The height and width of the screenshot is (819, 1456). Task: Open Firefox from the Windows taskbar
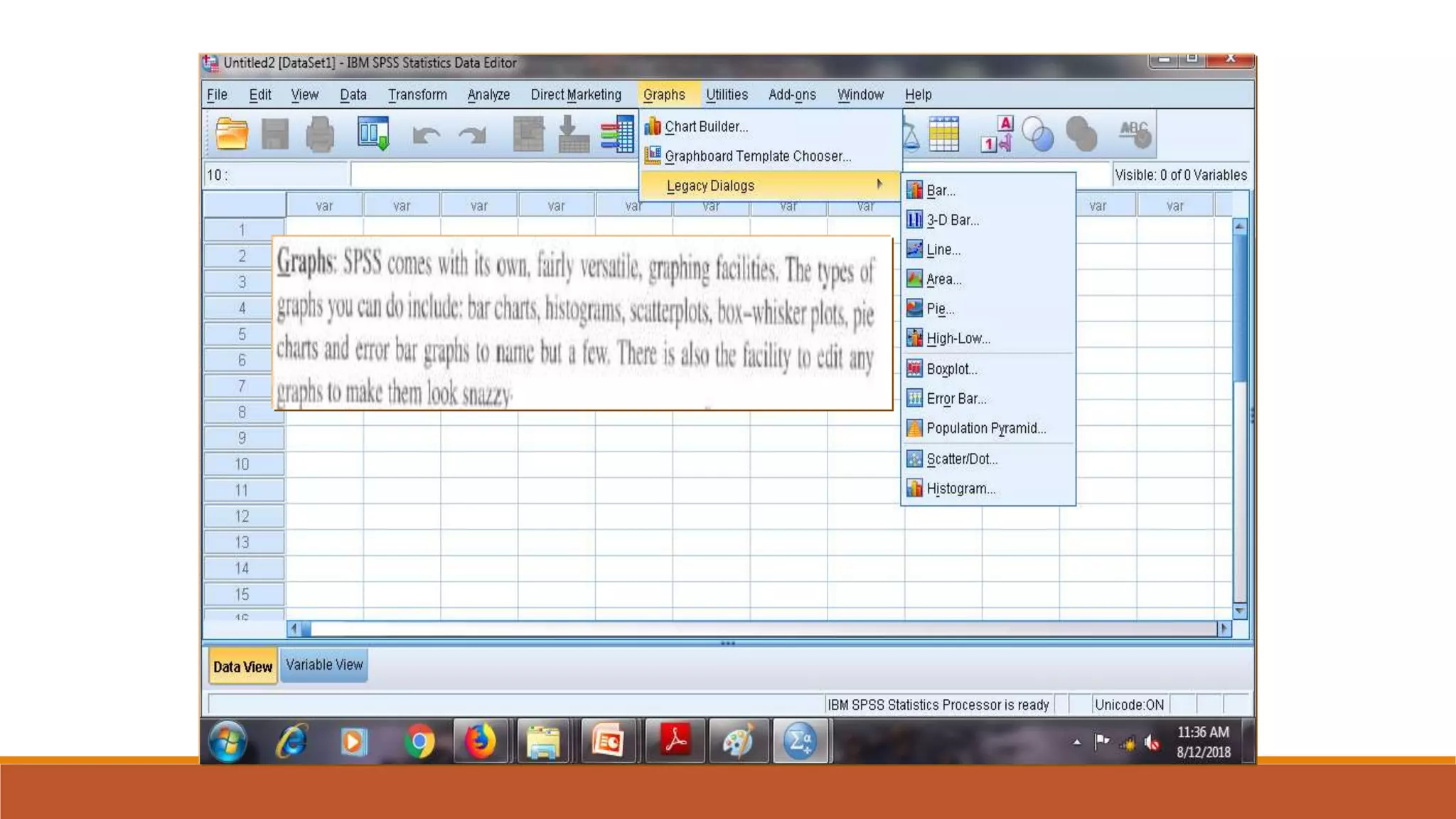pos(480,742)
